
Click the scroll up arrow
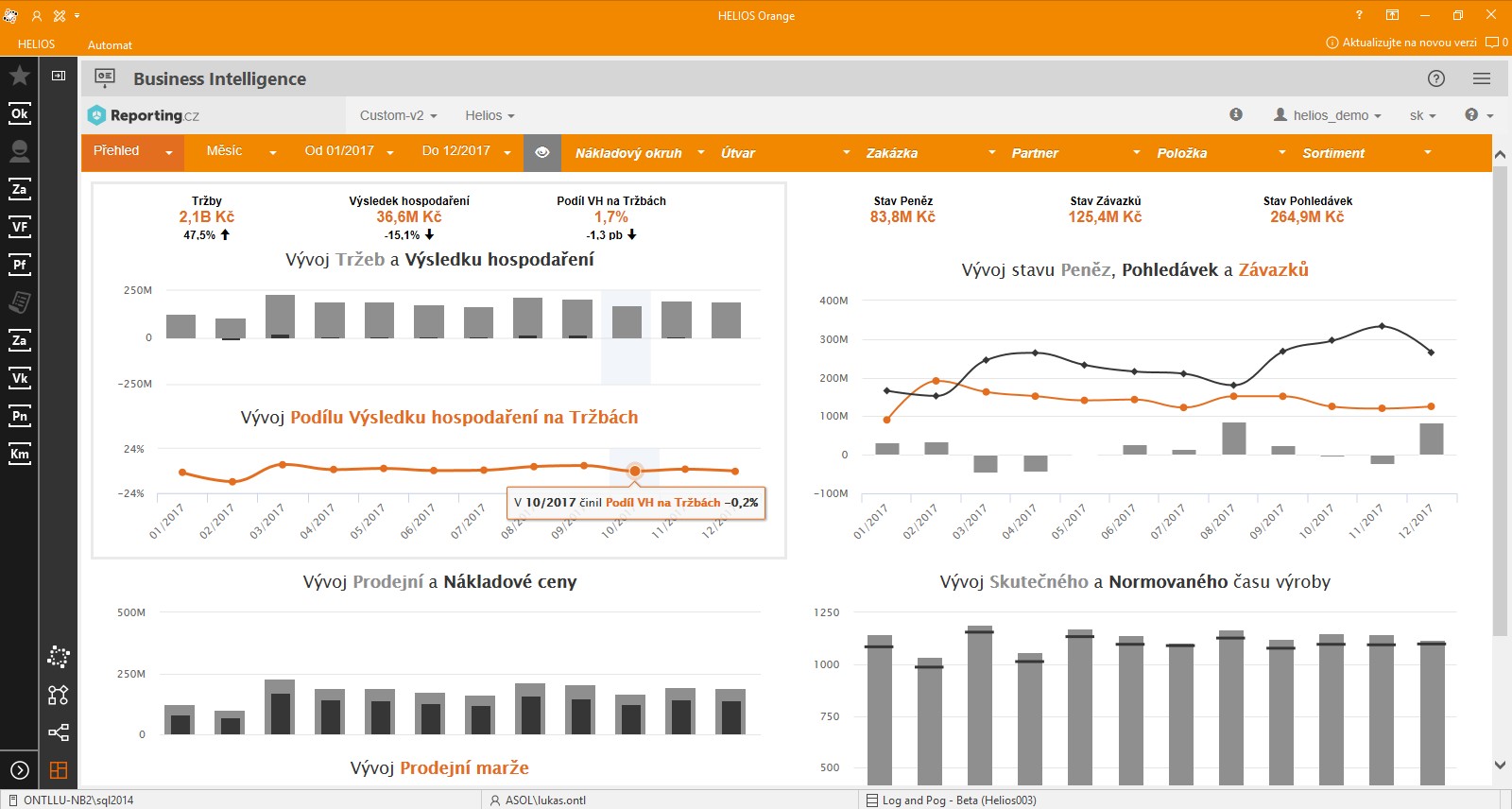tap(1500, 154)
